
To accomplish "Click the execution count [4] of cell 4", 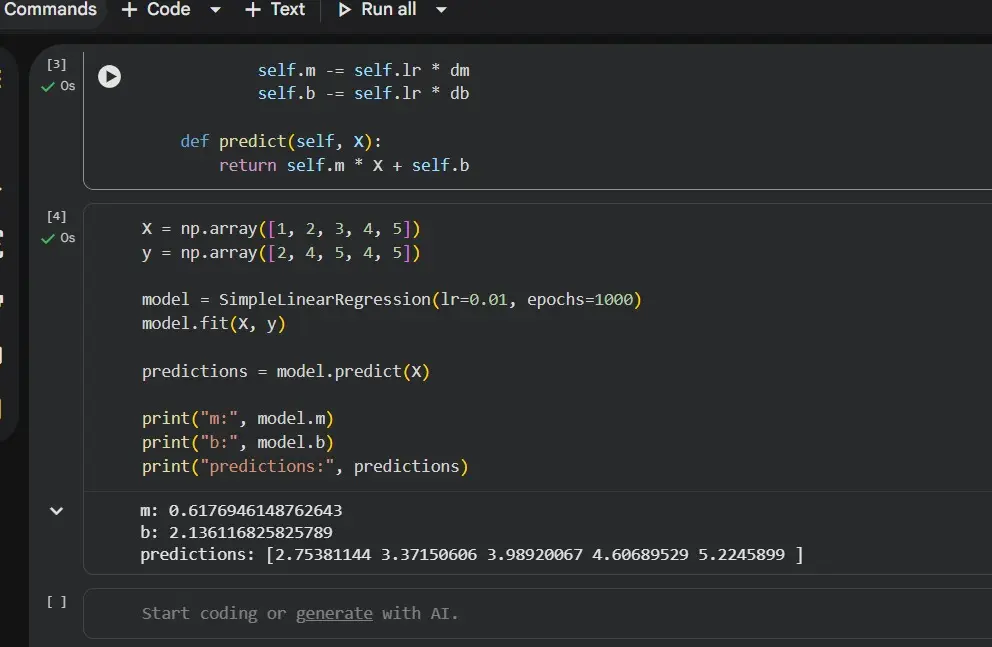I will (56, 216).
